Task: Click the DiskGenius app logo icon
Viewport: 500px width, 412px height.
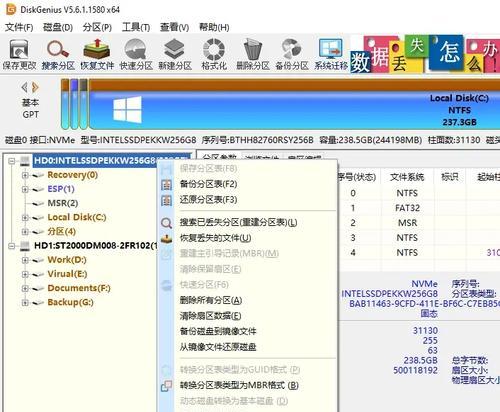Action: tap(11, 10)
